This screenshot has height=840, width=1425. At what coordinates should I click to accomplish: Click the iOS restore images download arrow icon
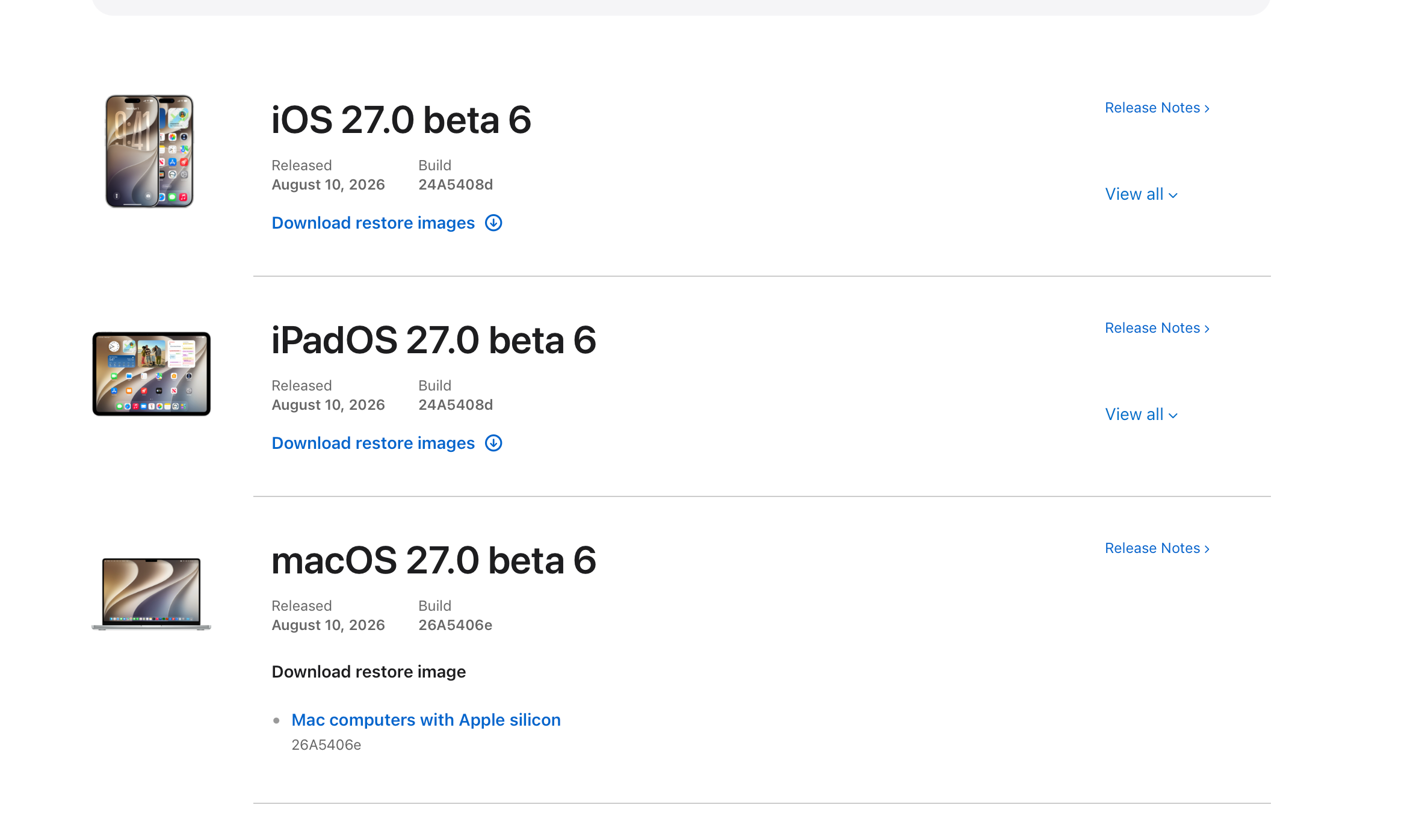coord(493,223)
